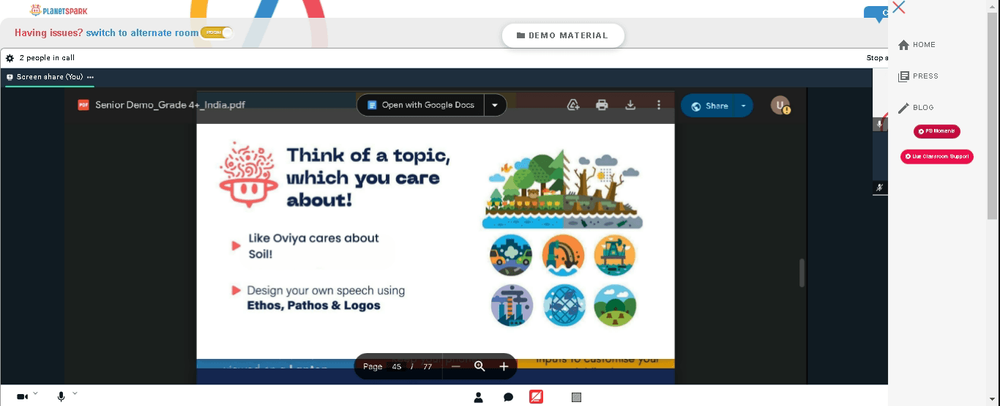Toggle the alternate room switch
This screenshot has height=406, width=1000.
coord(217,33)
